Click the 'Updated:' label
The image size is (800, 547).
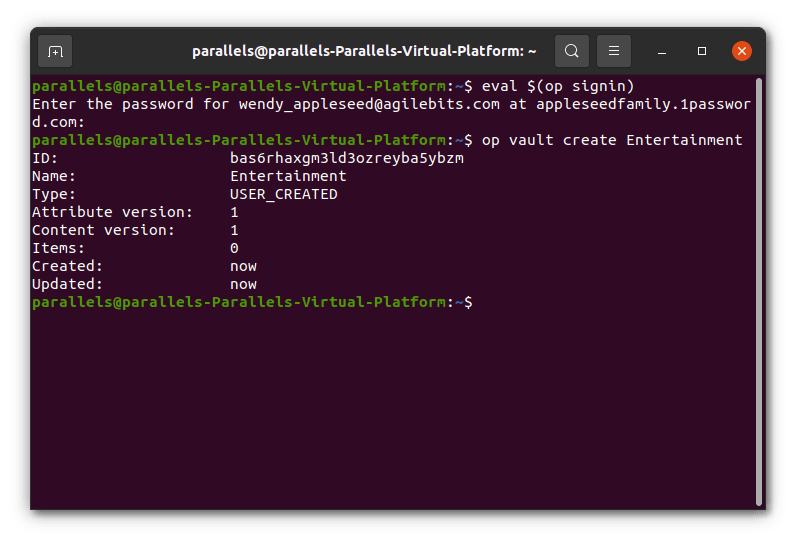(x=67, y=284)
